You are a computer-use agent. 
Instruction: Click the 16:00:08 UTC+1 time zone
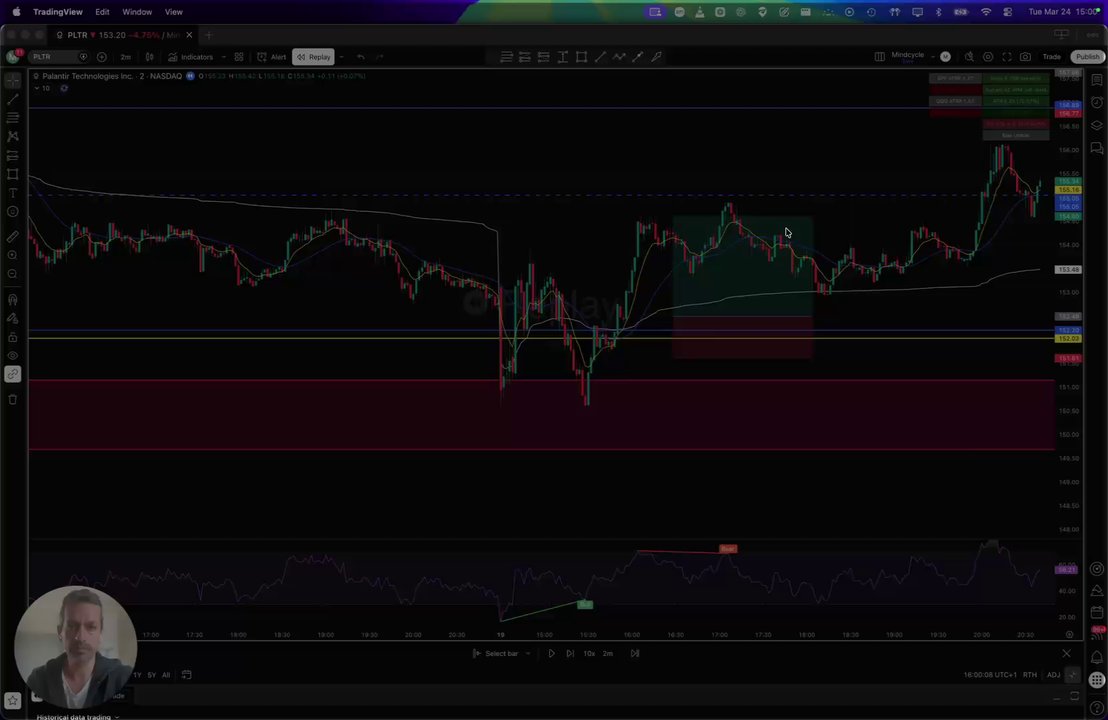point(990,675)
